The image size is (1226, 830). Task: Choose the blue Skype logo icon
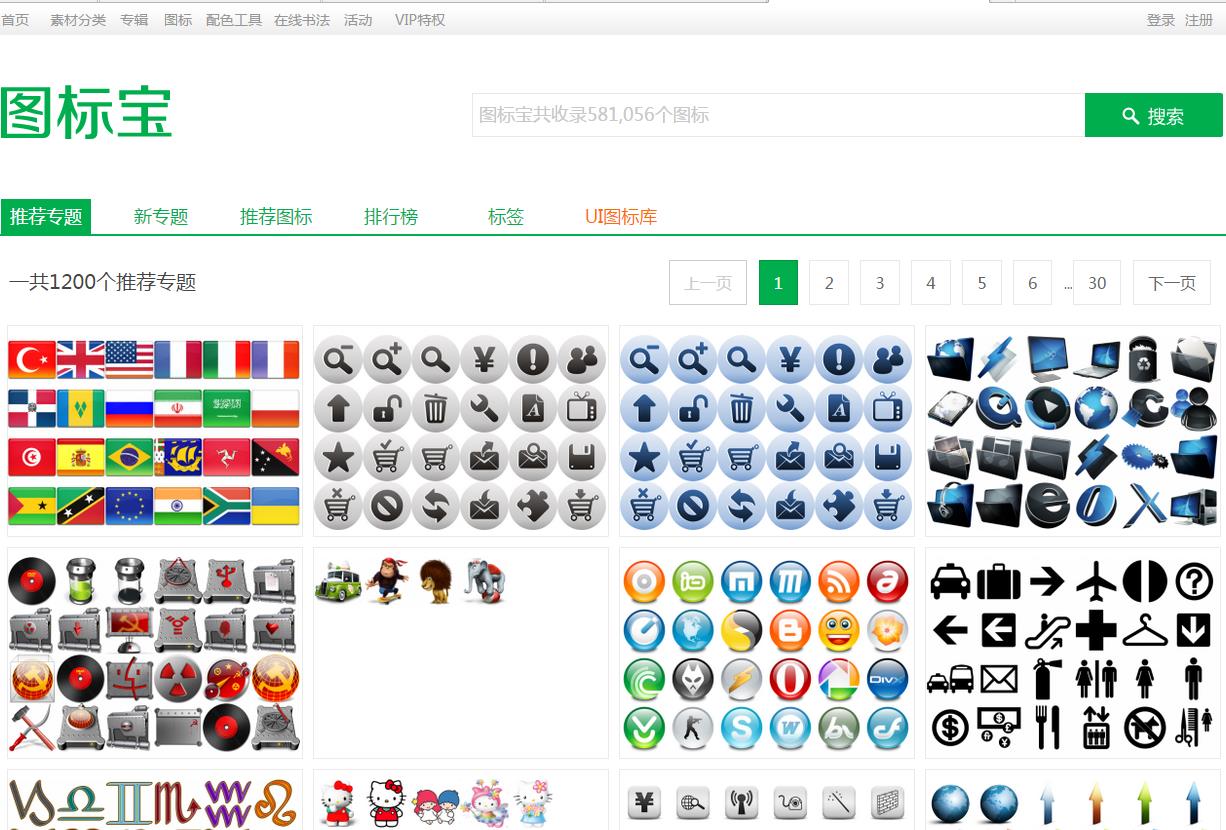click(x=742, y=729)
